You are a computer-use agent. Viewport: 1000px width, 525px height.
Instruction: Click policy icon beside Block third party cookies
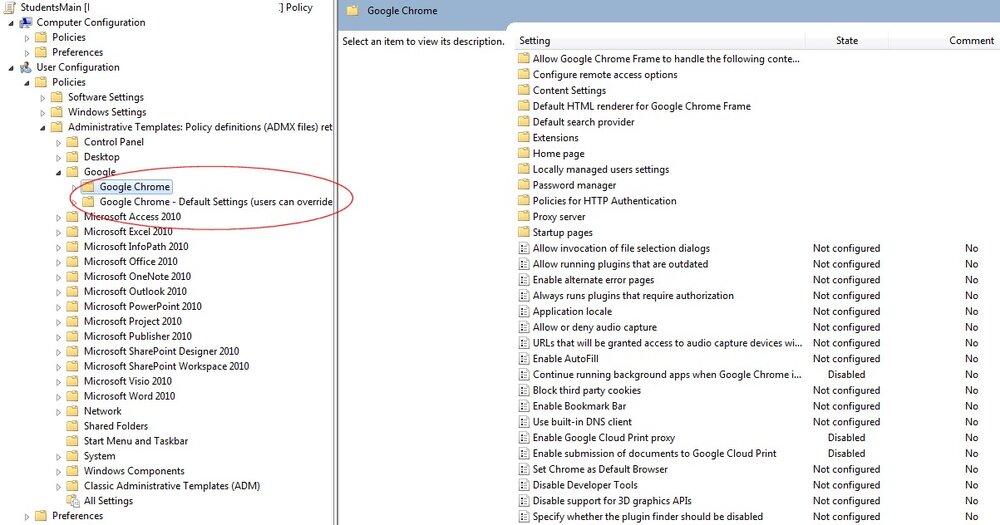[x=524, y=390]
